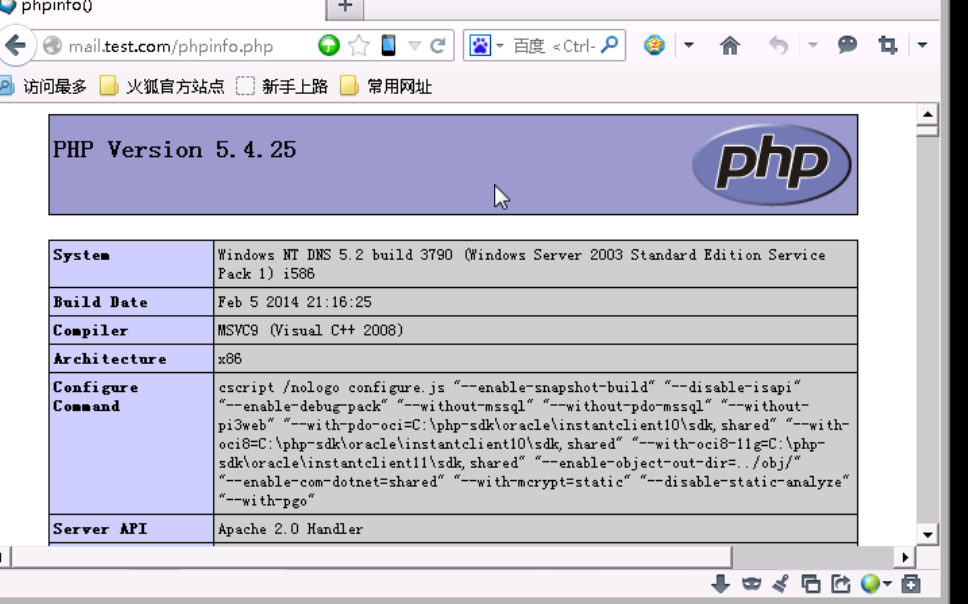Go back with the back arrow button
This screenshot has width=968, height=604.
[15, 45]
